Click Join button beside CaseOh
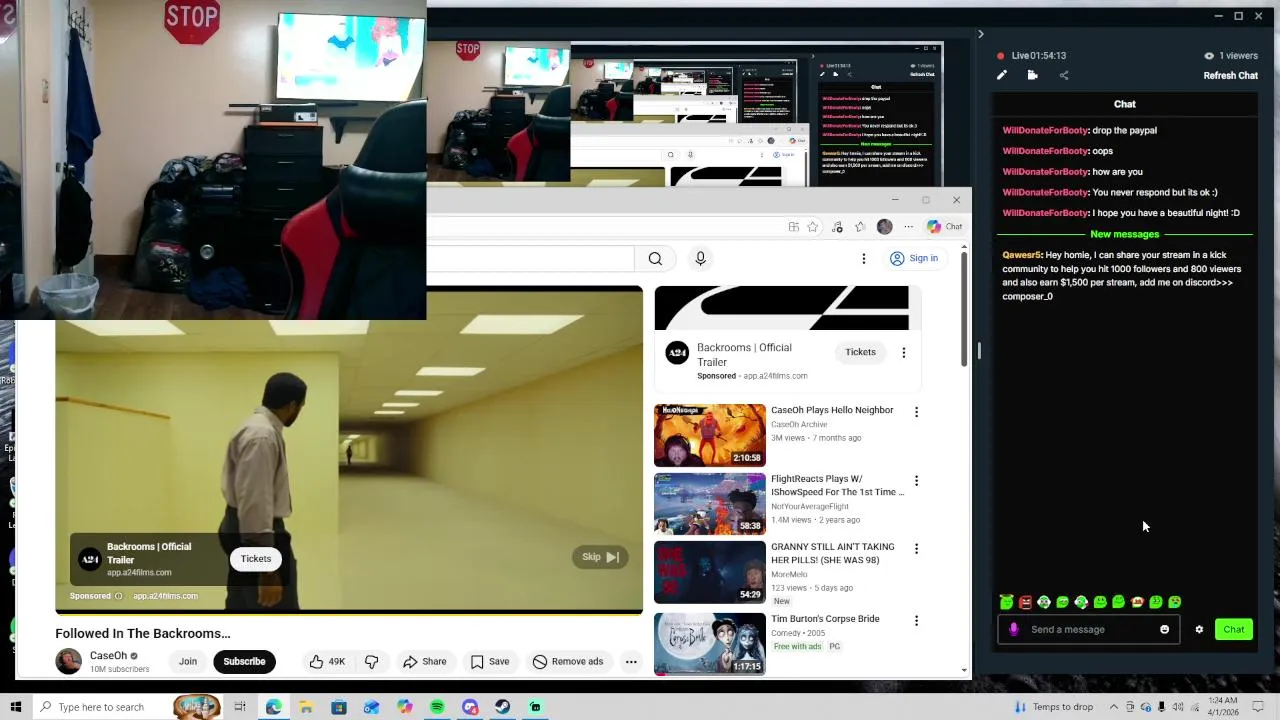1280x720 pixels. 188,661
